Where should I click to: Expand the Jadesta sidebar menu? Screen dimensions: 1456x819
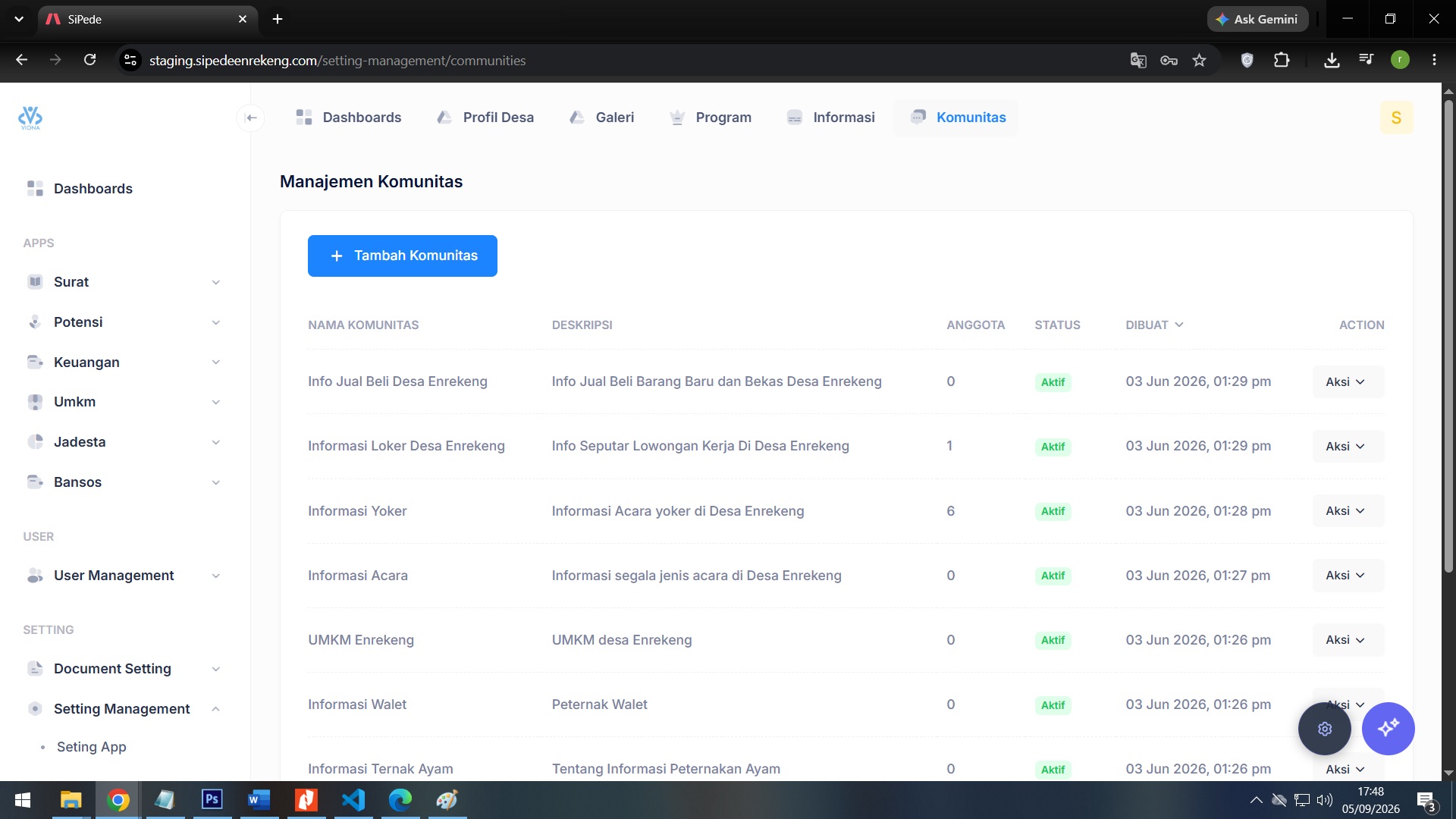click(124, 442)
